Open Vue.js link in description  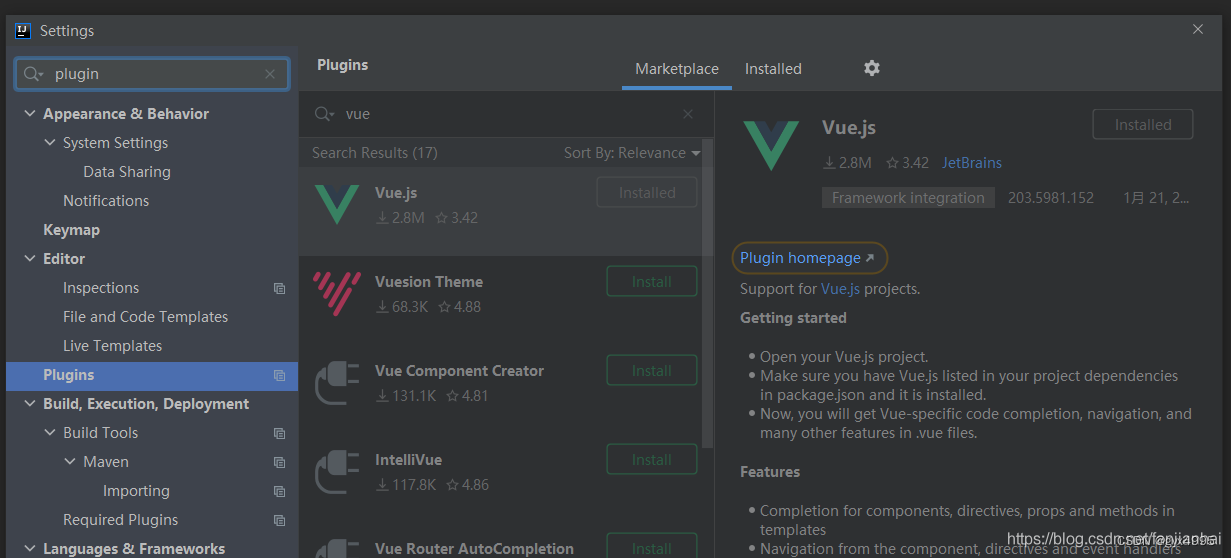(x=841, y=289)
